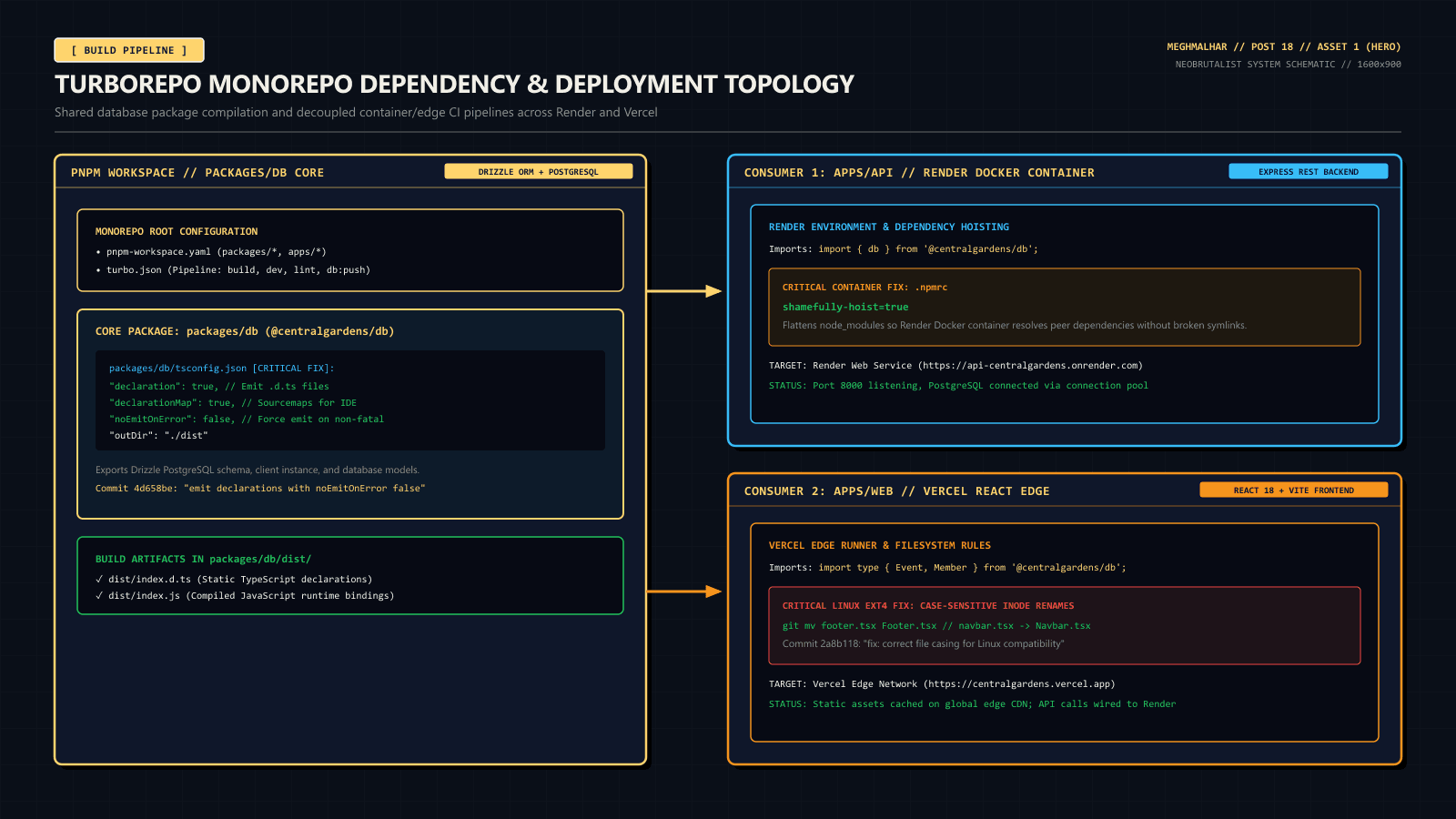Select the "STATUS: Port 8000 listening" line

point(958,386)
